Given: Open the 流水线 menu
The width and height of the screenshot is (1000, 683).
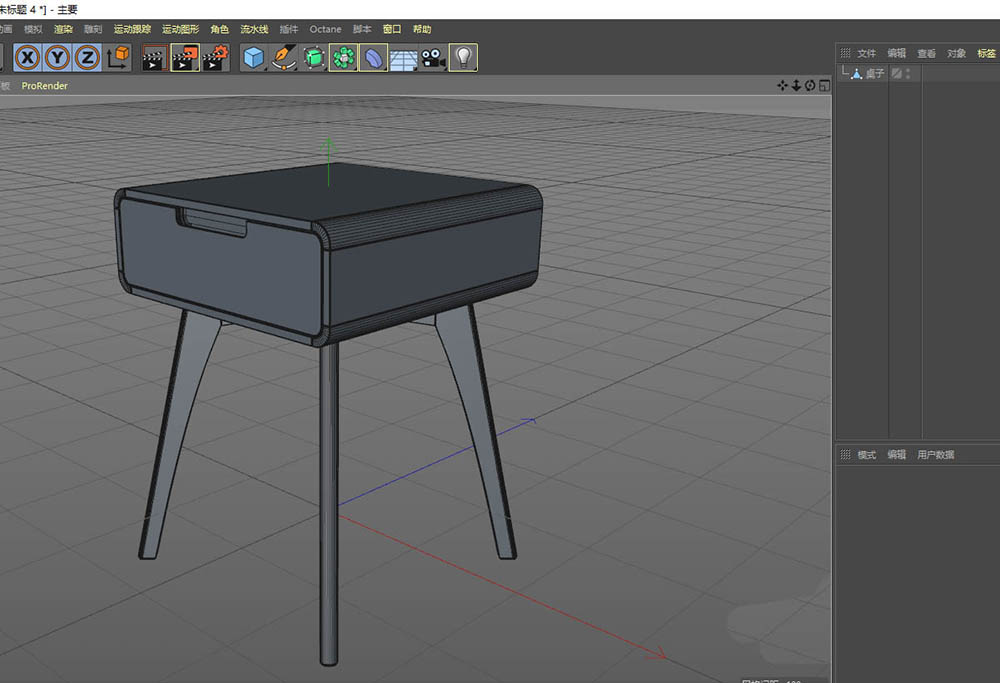Looking at the screenshot, I should tap(254, 29).
